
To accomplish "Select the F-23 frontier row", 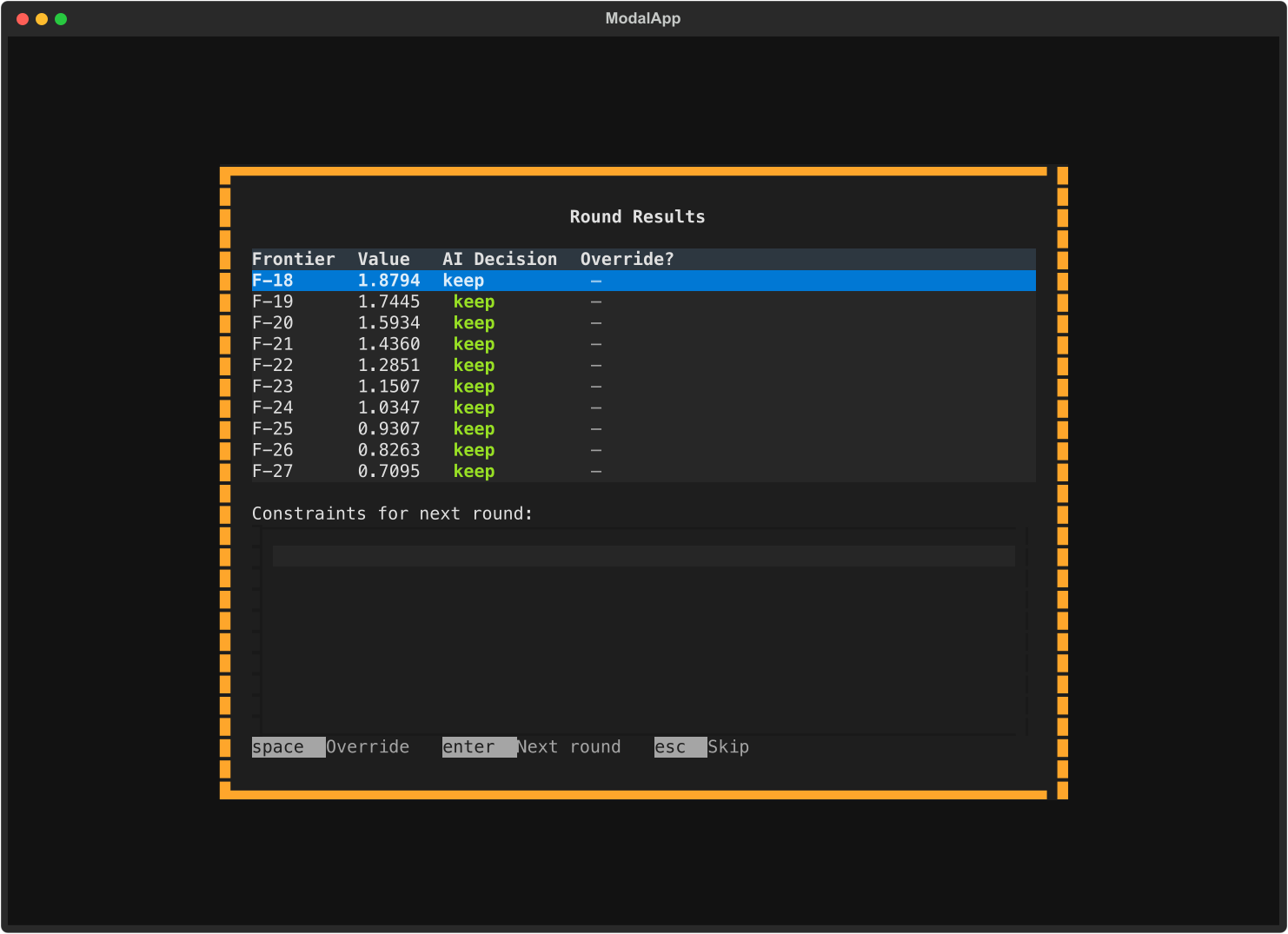I will (x=643, y=387).
